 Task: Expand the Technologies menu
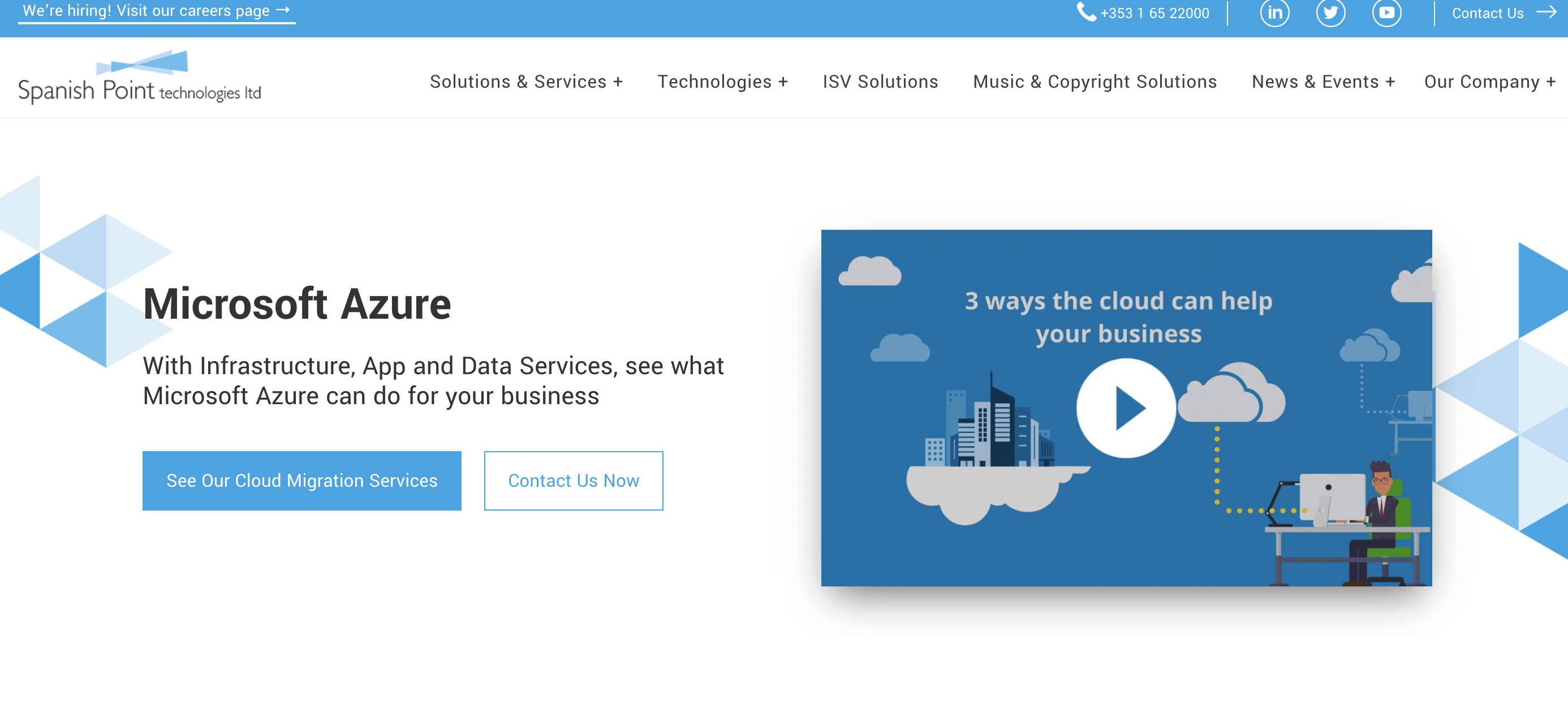coord(722,82)
